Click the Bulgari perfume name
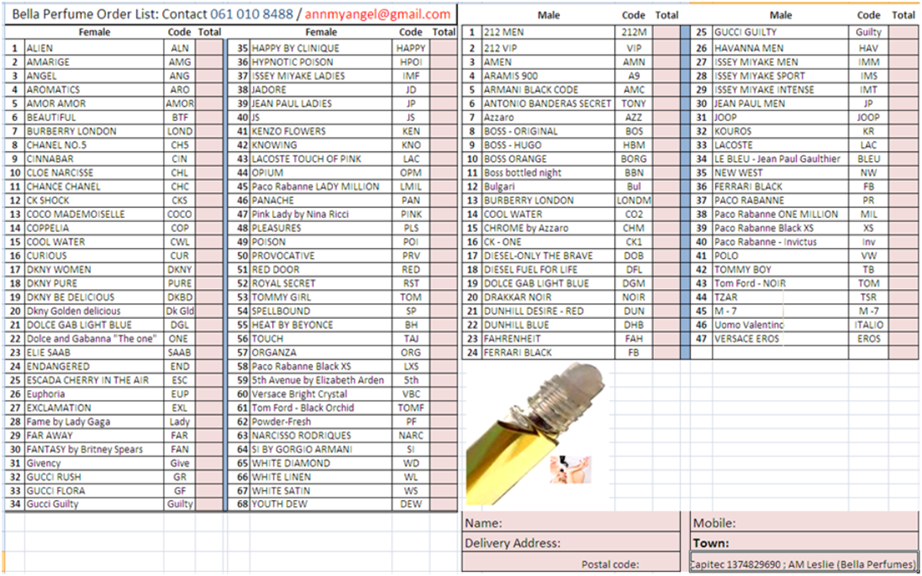Screen dimensions: 922x576 (x=500, y=186)
